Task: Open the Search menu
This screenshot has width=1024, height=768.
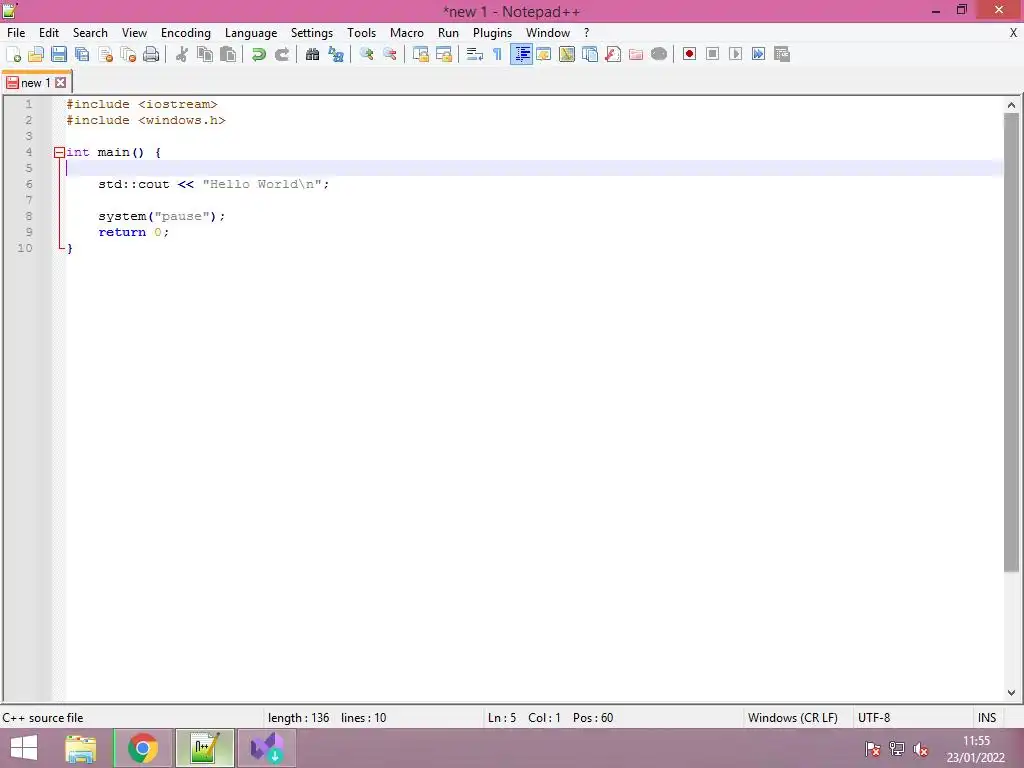Action: pos(90,33)
